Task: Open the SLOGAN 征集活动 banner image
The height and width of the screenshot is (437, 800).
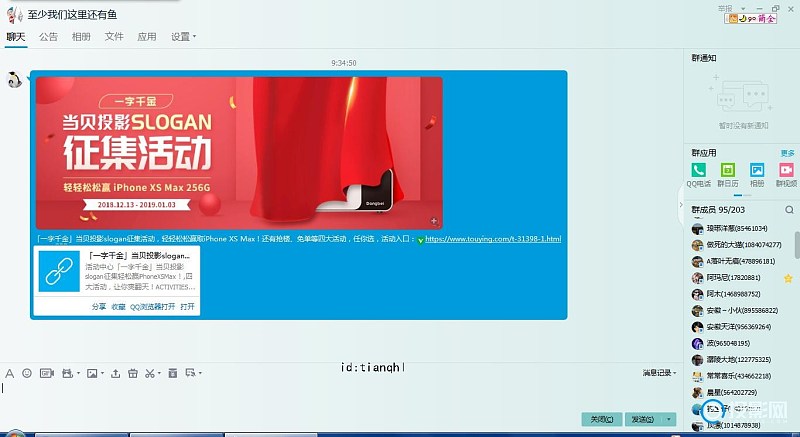Action: click(x=239, y=153)
